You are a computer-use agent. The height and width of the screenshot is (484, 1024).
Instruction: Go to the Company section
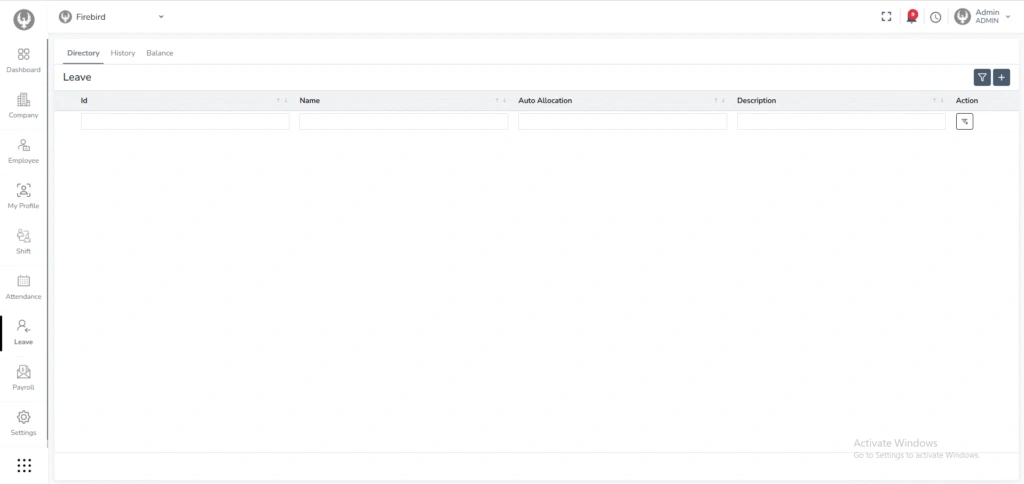tap(23, 105)
